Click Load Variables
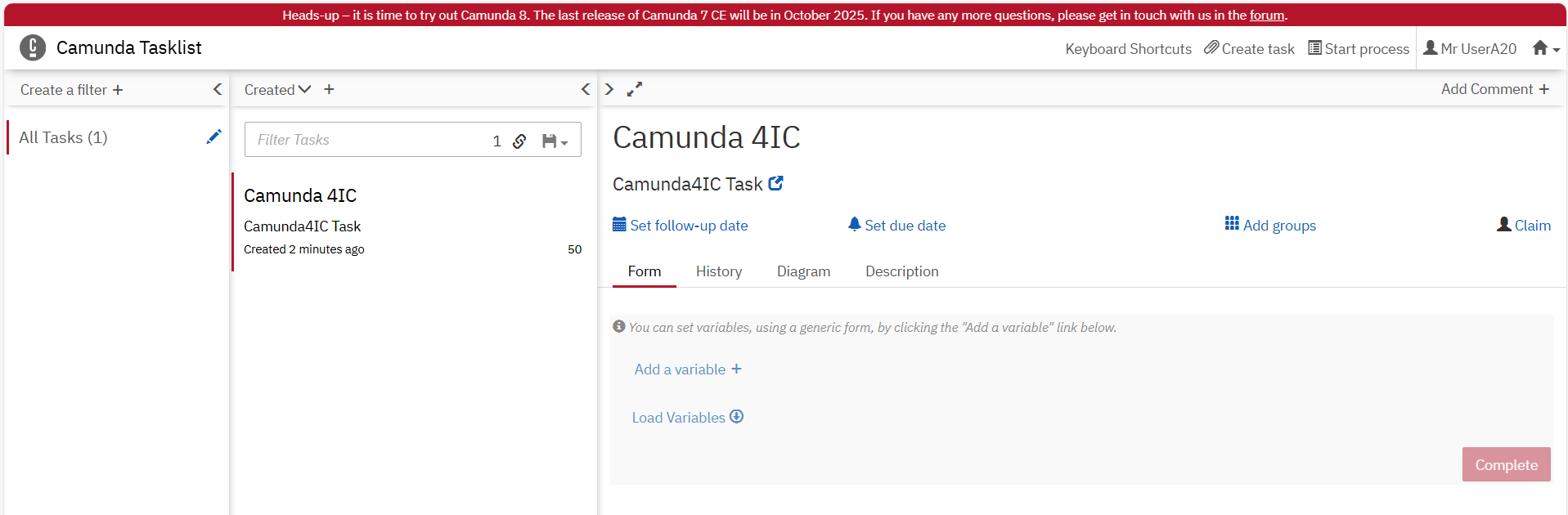Screen dimensions: 1568x515 coord(688,418)
